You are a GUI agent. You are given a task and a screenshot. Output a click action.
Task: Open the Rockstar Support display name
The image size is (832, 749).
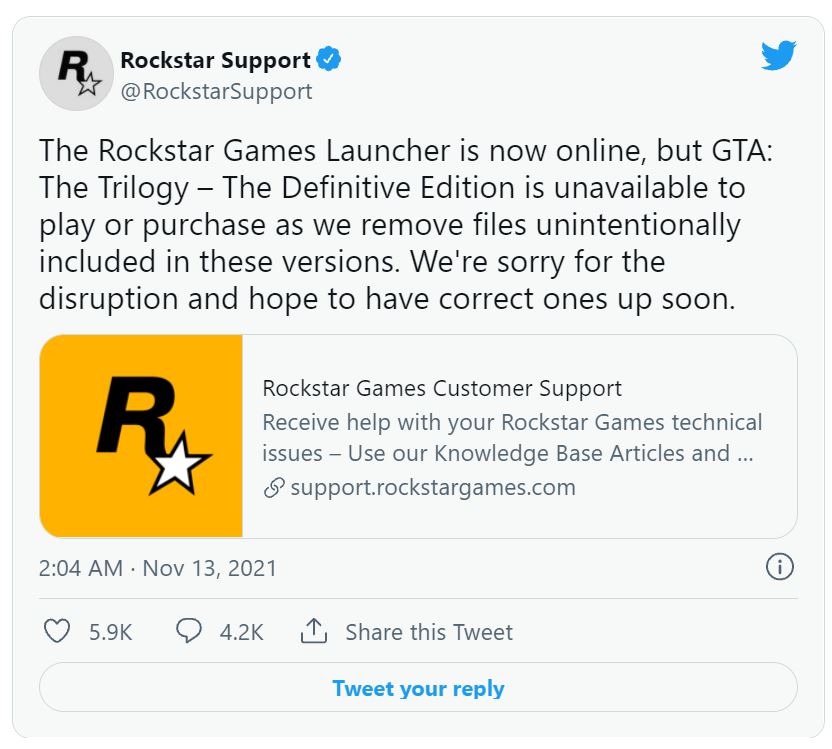click(x=215, y=60)
